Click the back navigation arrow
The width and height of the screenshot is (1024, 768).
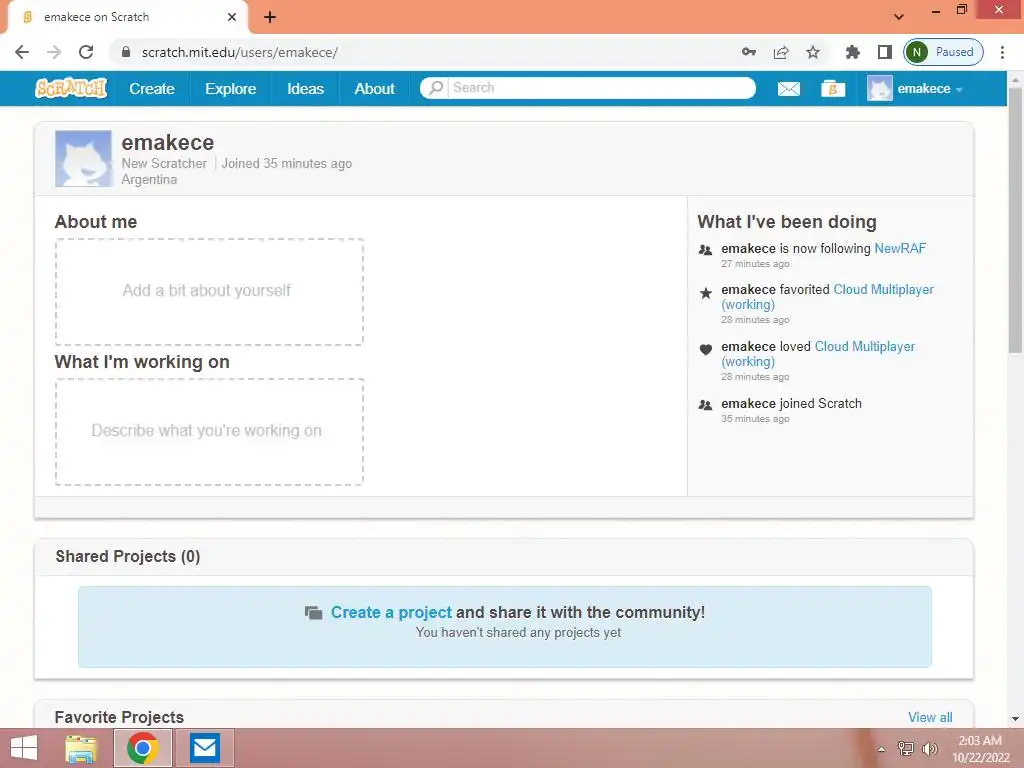pyautogui.click(x=22, y=52)
